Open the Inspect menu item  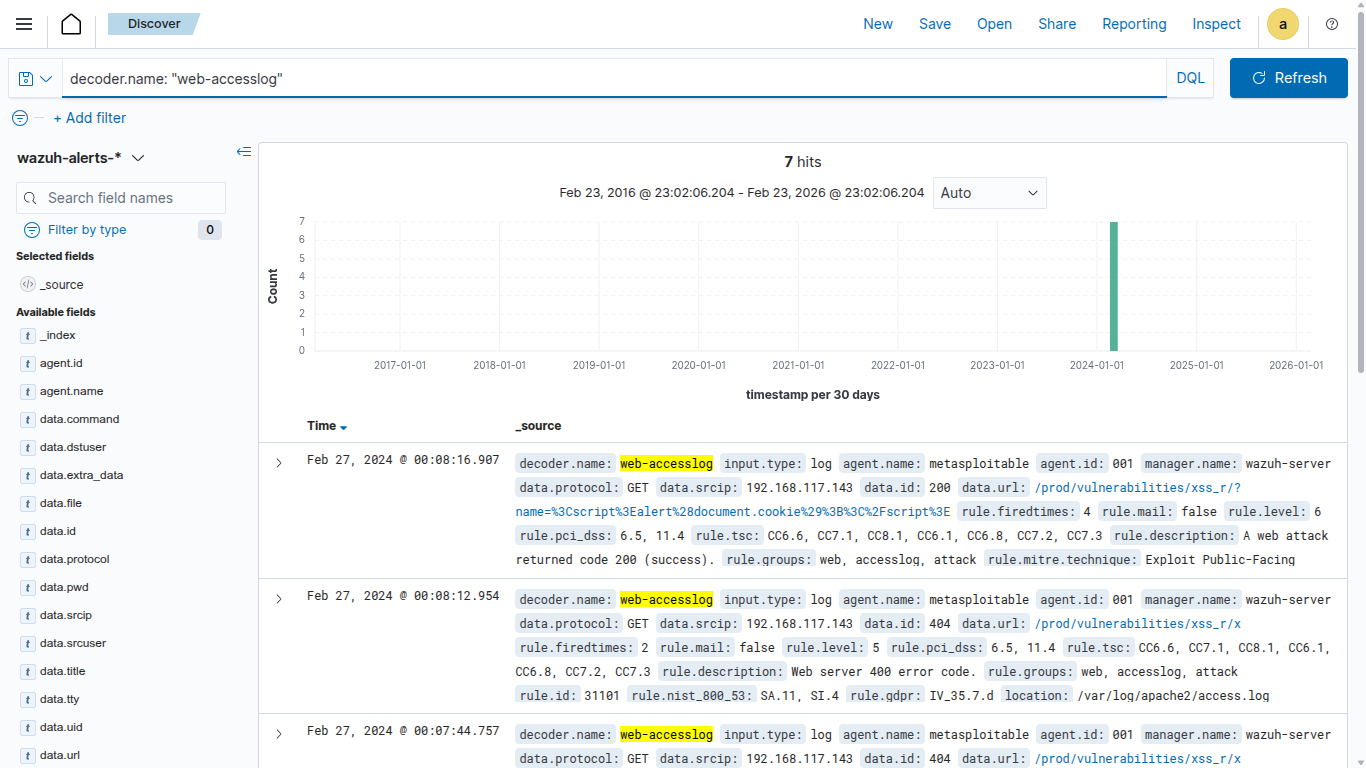tap(1216, 24)
